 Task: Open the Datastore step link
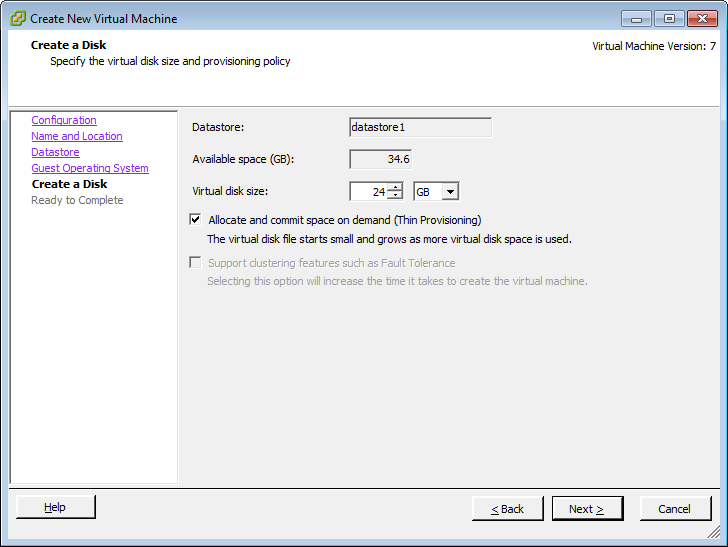point(55,152)
